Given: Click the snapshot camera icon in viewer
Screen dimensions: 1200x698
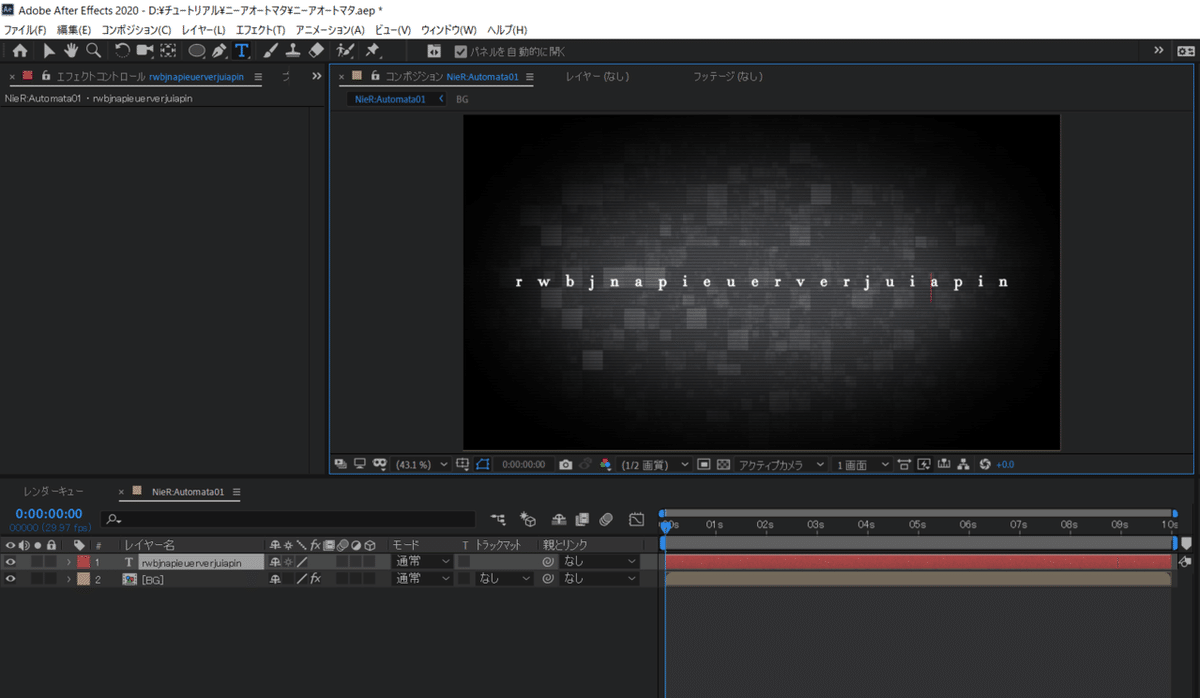Looking at the screenshot, I should [x=566, y=465].
